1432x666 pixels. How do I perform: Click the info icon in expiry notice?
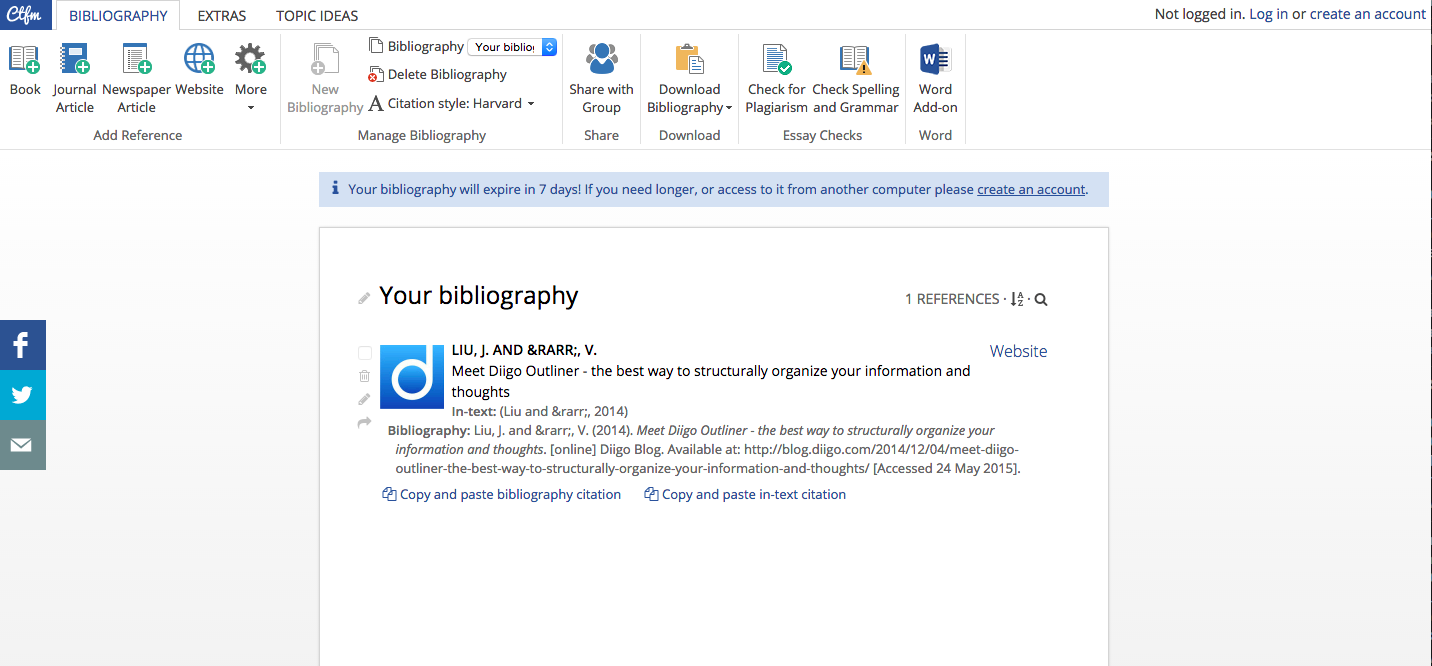pos(335,188)
